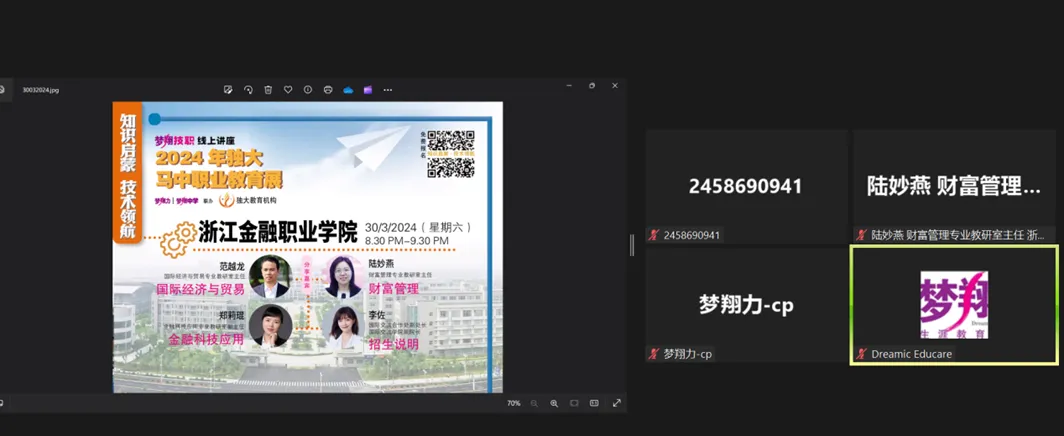This screenshot has height=436, width=1064.
Task: Print the photo using the printer icon
Action: (x=328, y=90)
